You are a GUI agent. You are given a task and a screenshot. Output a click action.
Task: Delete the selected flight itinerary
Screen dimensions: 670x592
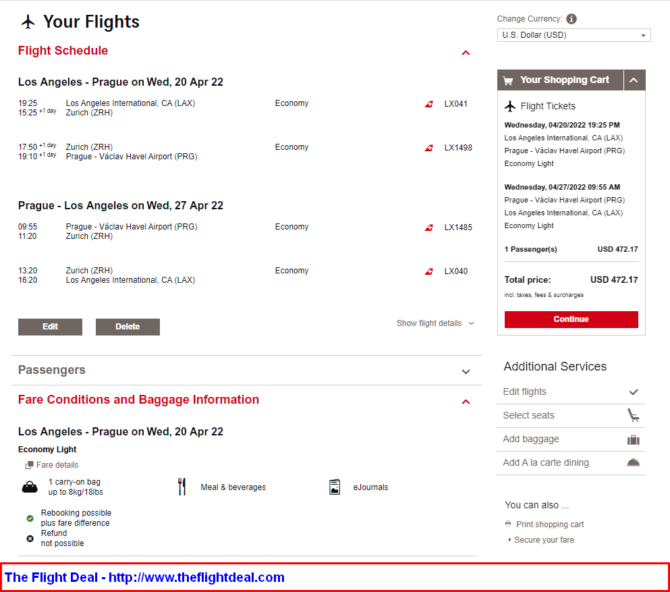[128, 327]
